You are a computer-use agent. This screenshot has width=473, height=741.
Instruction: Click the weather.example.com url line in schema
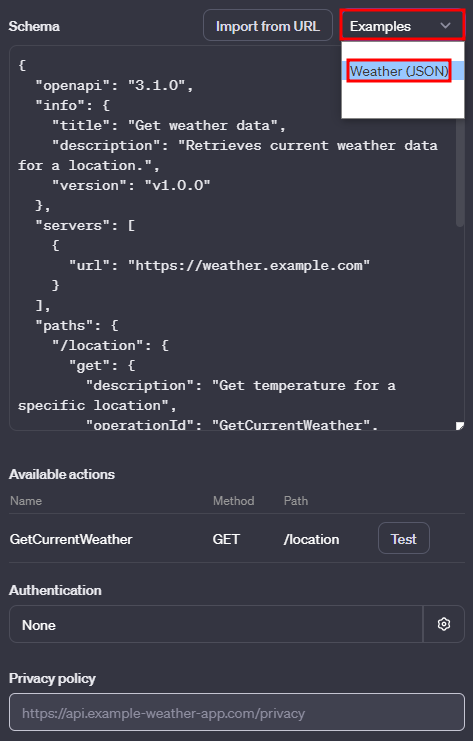tap(219, 266)
